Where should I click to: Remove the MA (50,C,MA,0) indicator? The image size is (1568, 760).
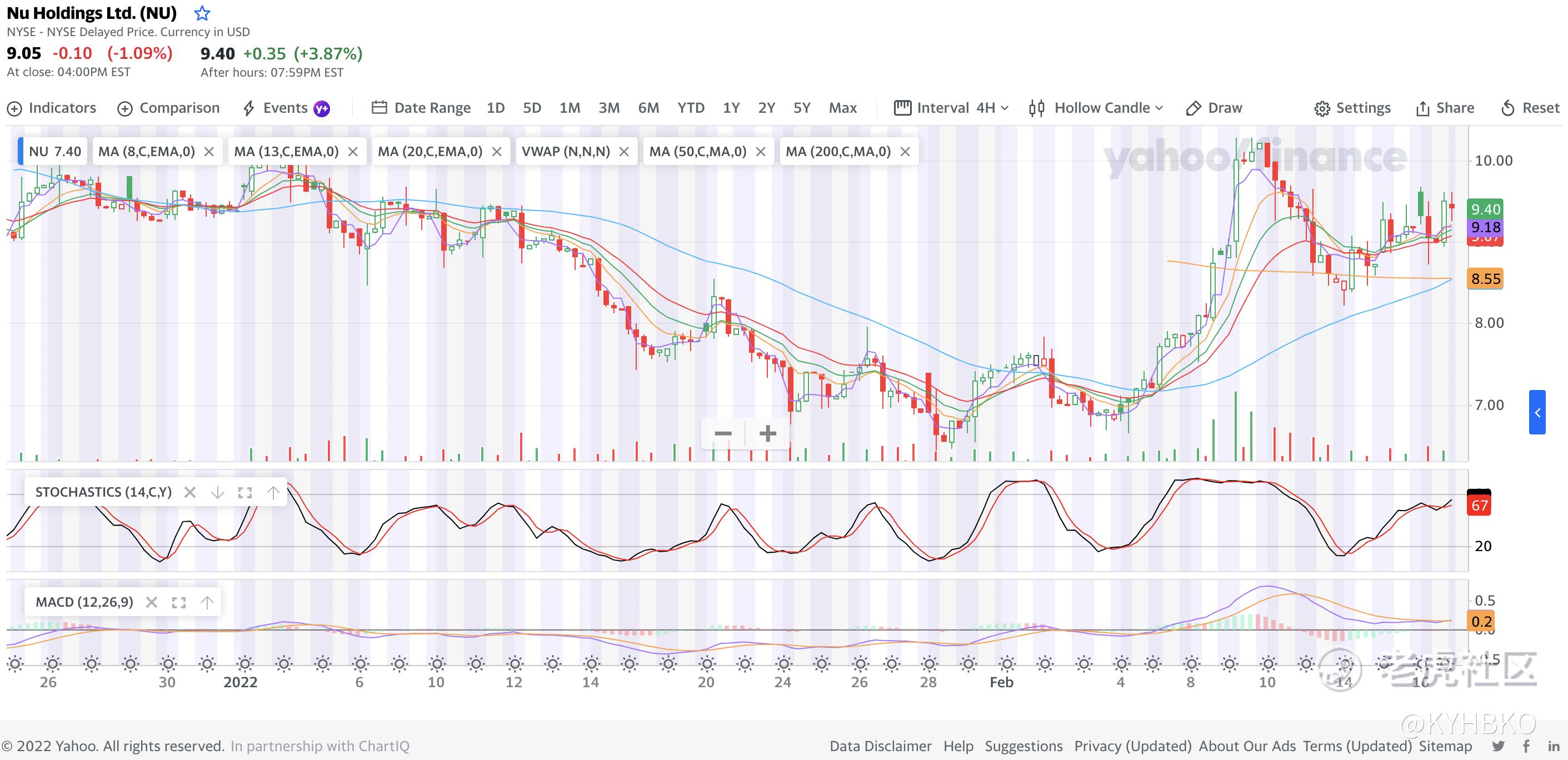pos(760,152)
